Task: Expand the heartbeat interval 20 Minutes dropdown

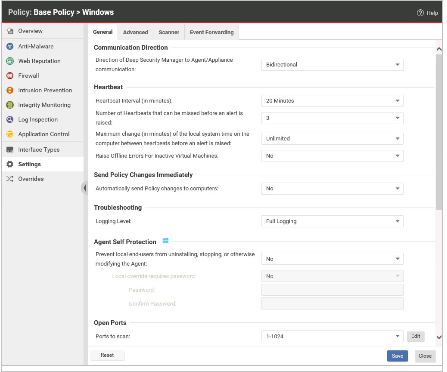Action: [332, 101]
